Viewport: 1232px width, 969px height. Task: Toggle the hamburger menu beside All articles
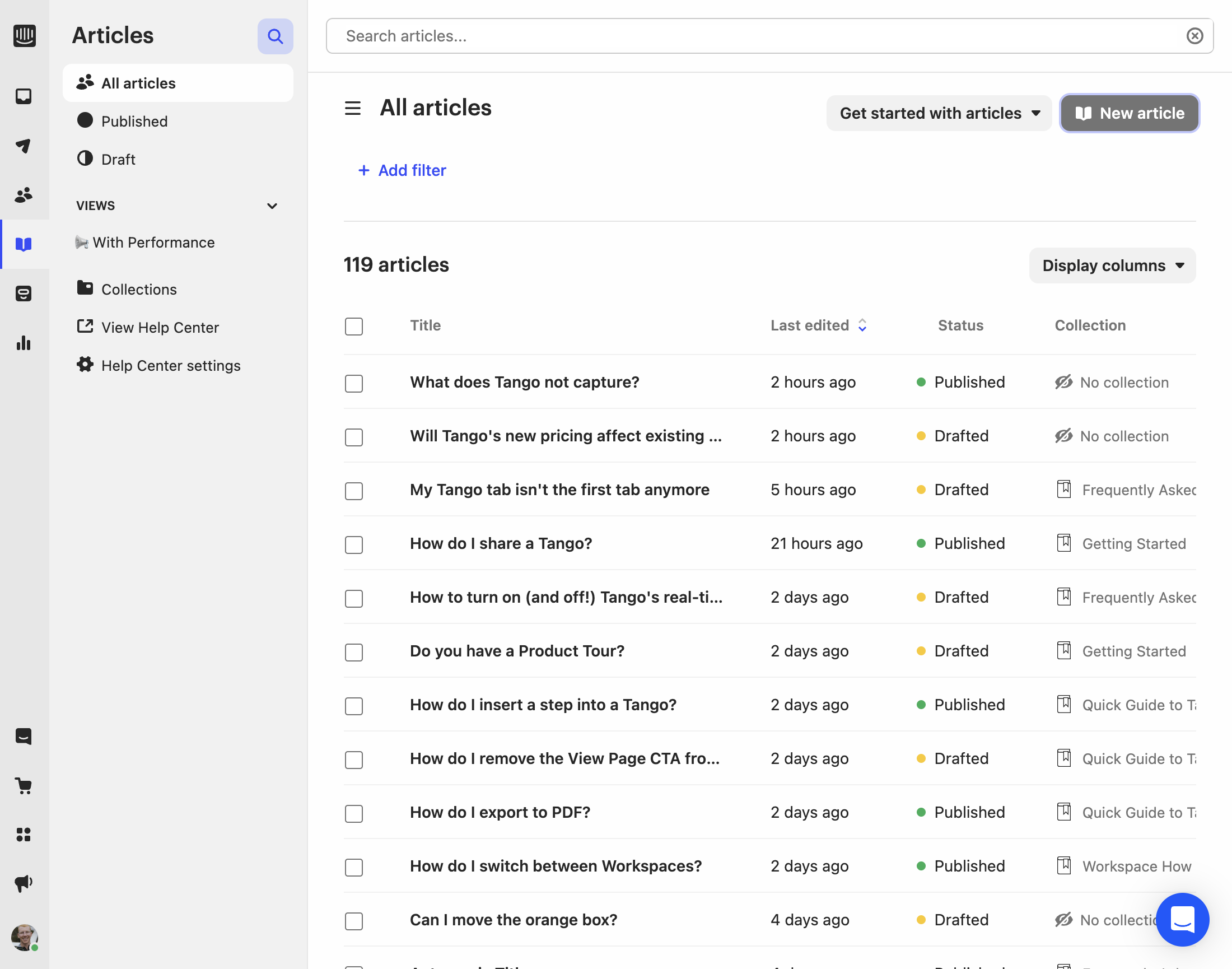(353, 108)
